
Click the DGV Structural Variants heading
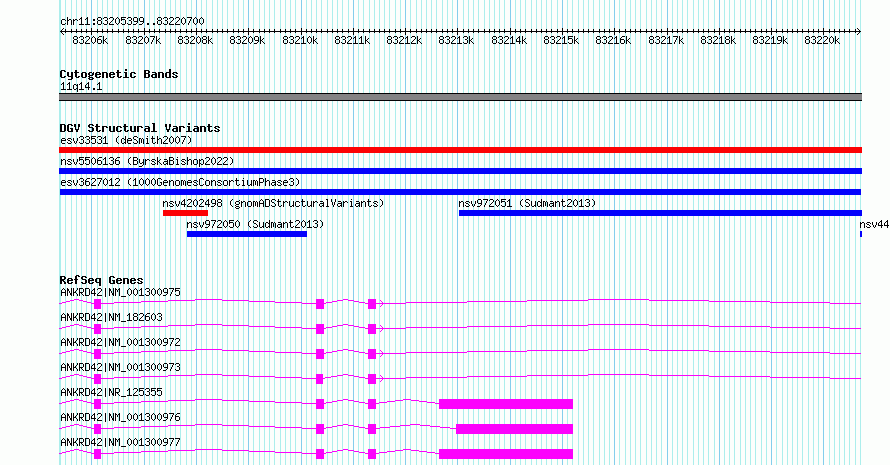(140, 128)
